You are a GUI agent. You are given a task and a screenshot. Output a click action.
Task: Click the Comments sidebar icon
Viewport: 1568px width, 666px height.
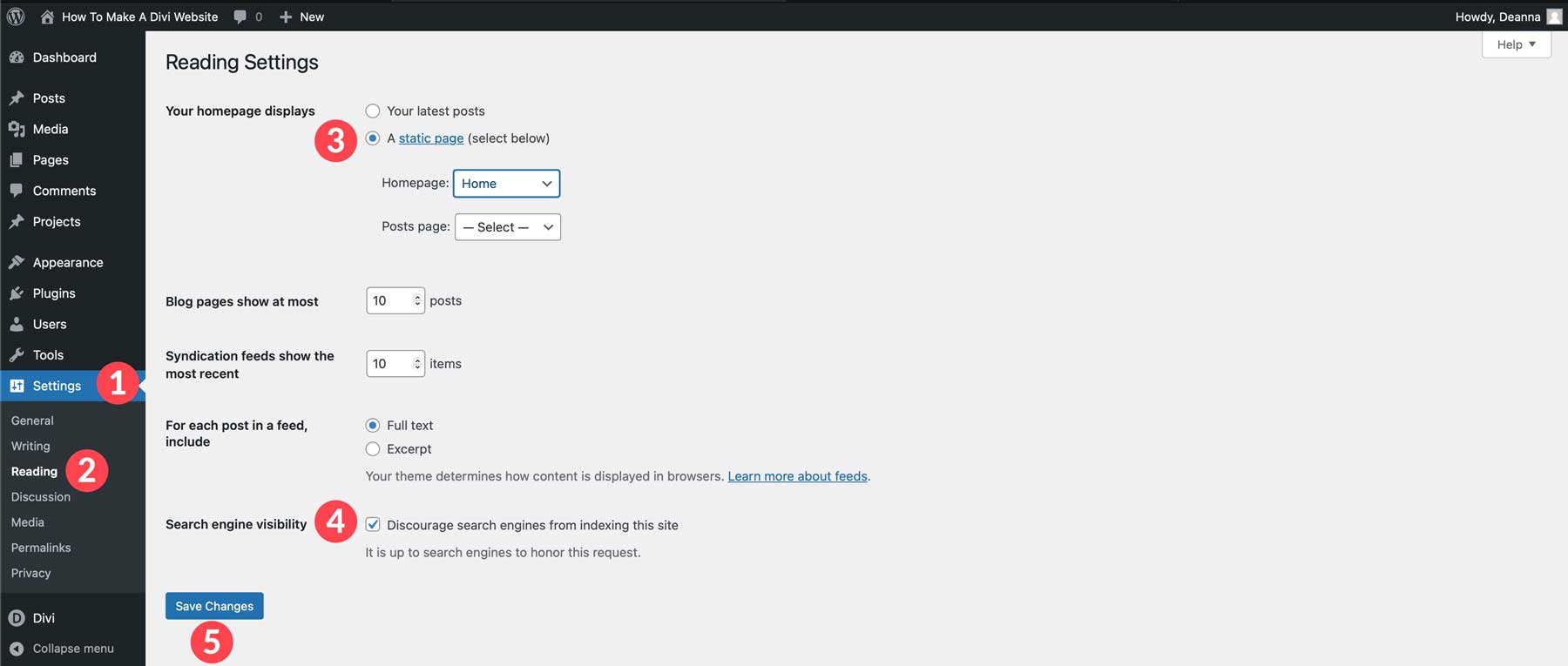tap(17, 191)
